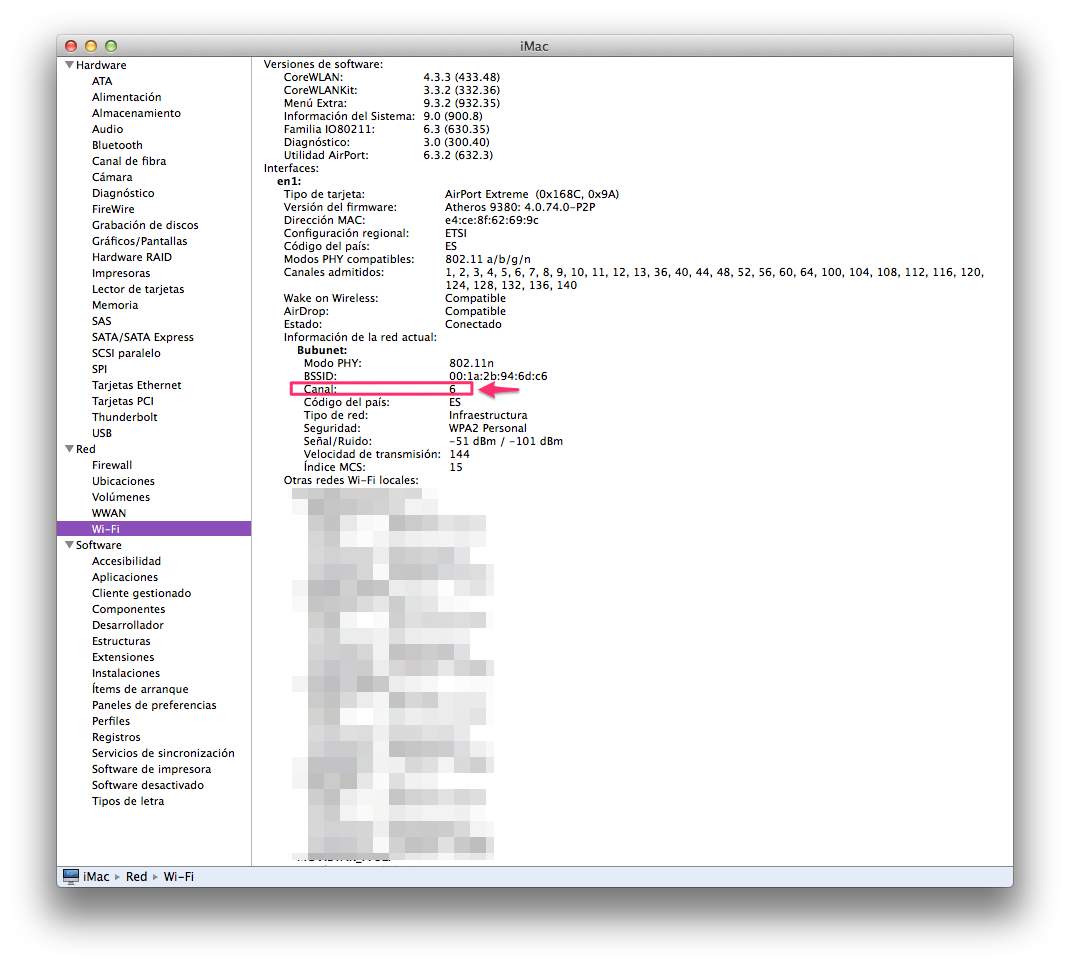
Task: Click the WPA2 Personal security value
Action: [487, 428]
